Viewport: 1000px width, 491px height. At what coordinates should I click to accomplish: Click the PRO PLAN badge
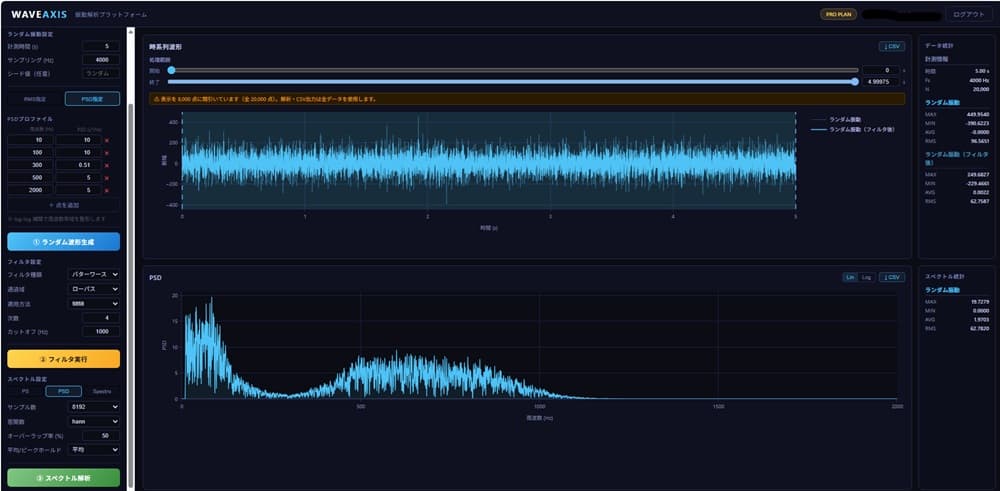[x=838, y=14]
